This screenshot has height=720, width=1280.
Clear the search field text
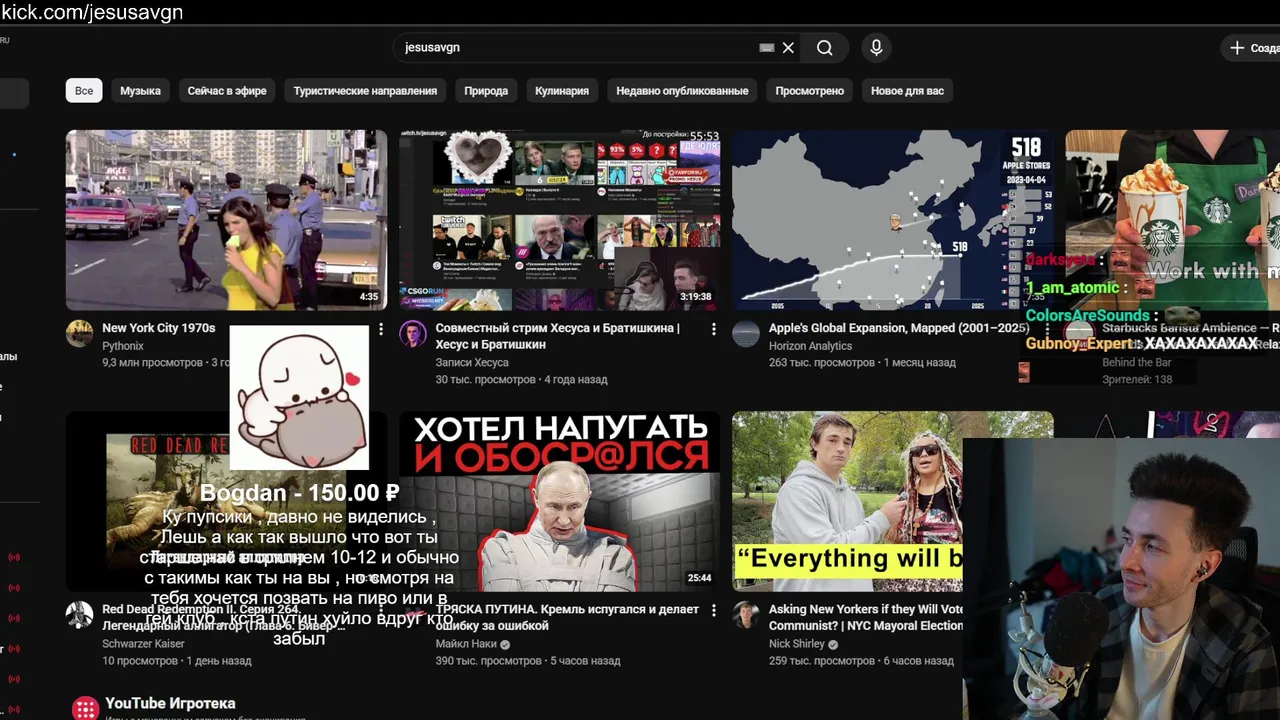click(x=788, y=48)
